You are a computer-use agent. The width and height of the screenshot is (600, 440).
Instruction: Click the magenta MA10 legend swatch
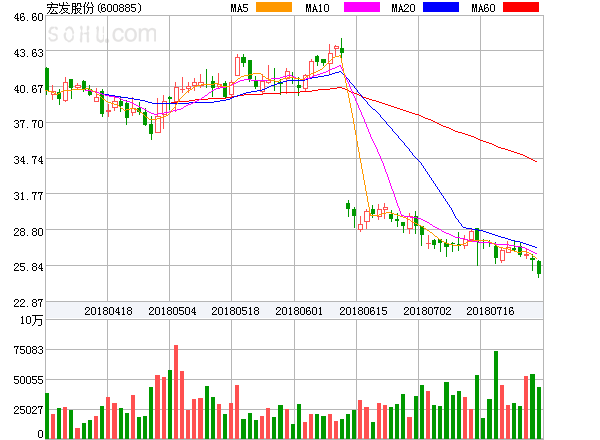[362, 7]
